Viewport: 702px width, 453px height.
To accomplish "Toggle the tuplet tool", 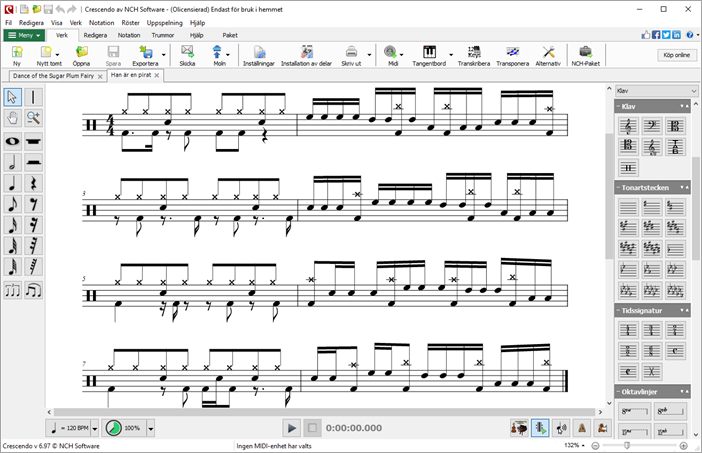I will click(x=13, y=291).
